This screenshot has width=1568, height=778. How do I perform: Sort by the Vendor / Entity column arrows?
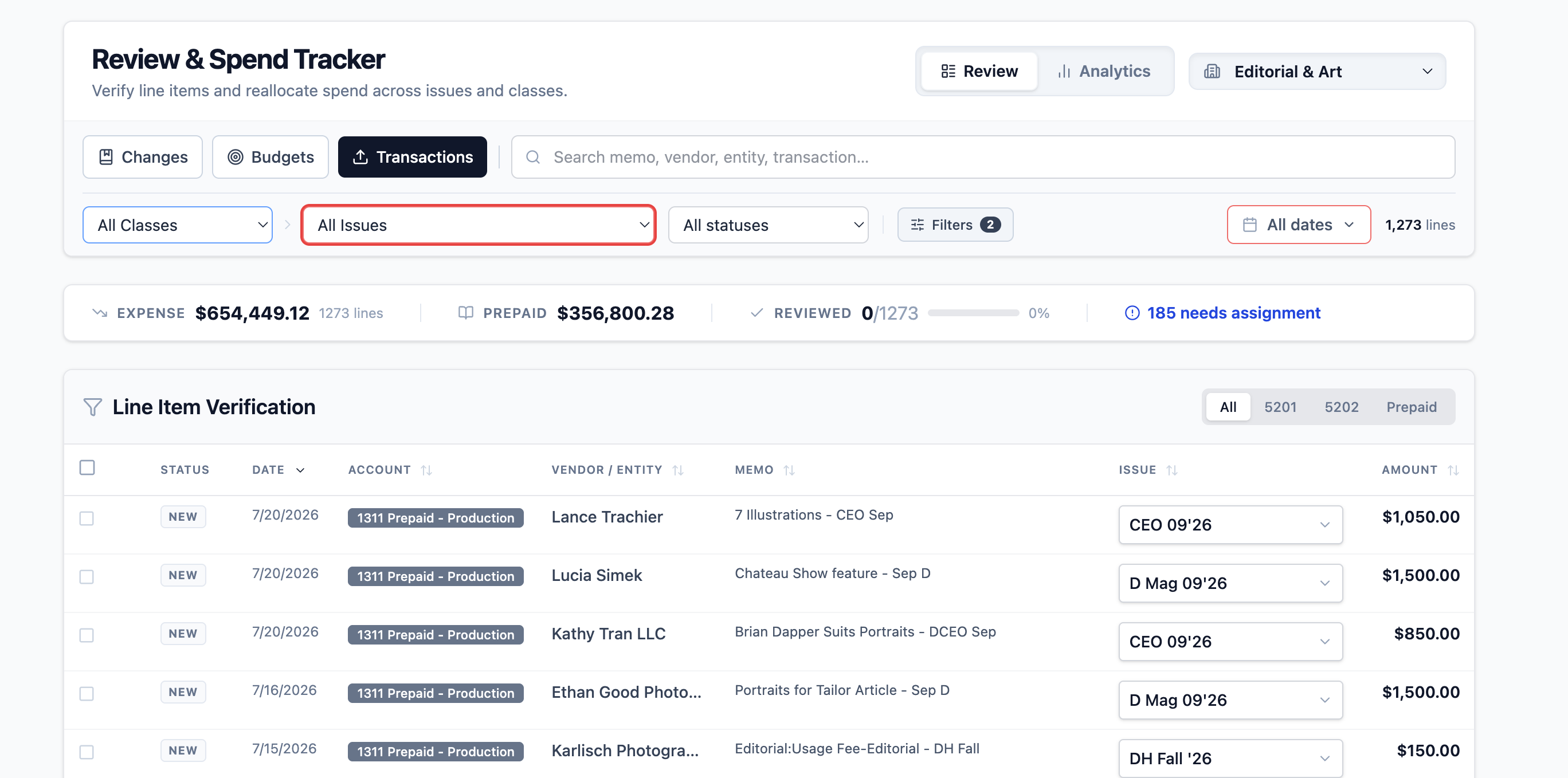678,470
